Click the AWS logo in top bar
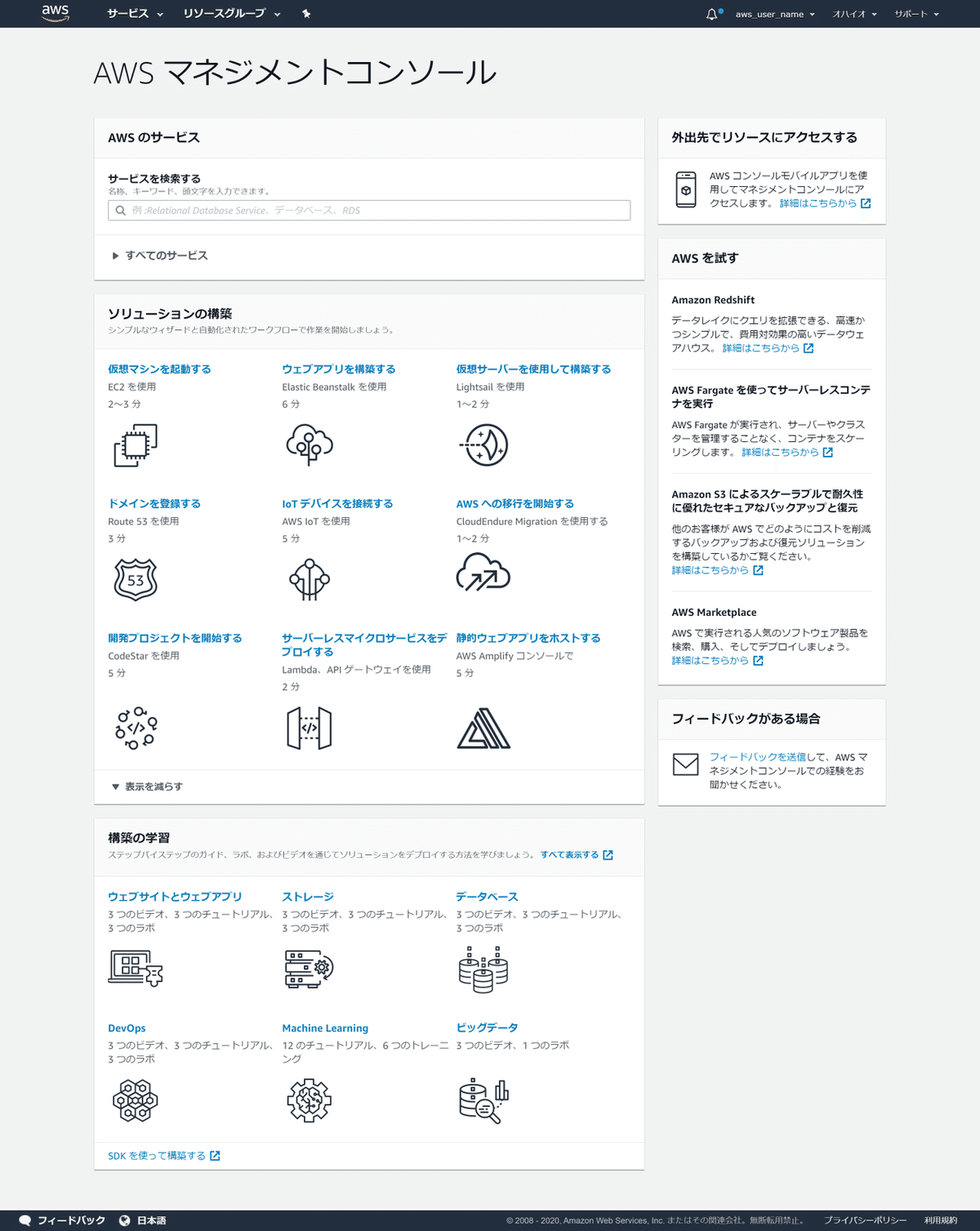The width and height of the screenshot is (980, 1231). [x=56, y=13]
